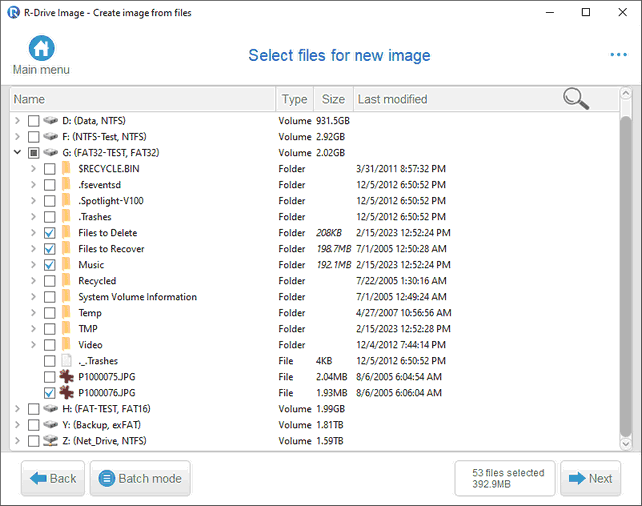Click the vertical scrollbar thumb

[625, 277]
